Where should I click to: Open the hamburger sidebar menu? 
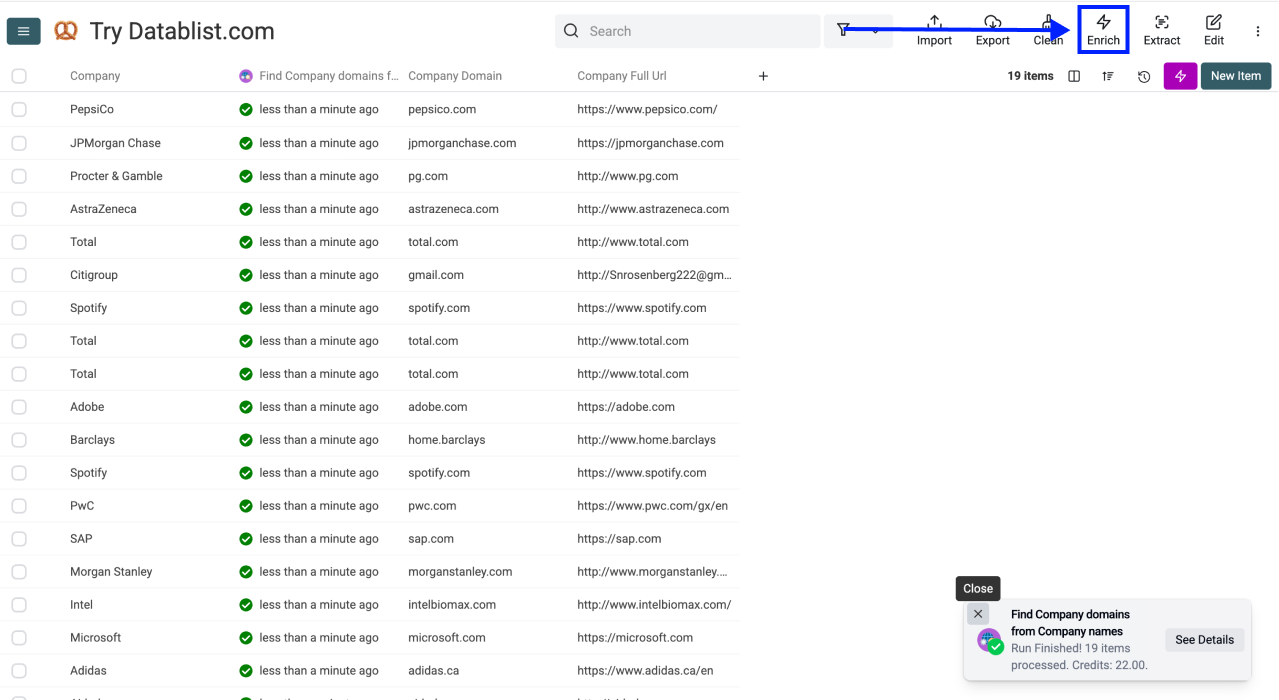click(x=23, y=31)
